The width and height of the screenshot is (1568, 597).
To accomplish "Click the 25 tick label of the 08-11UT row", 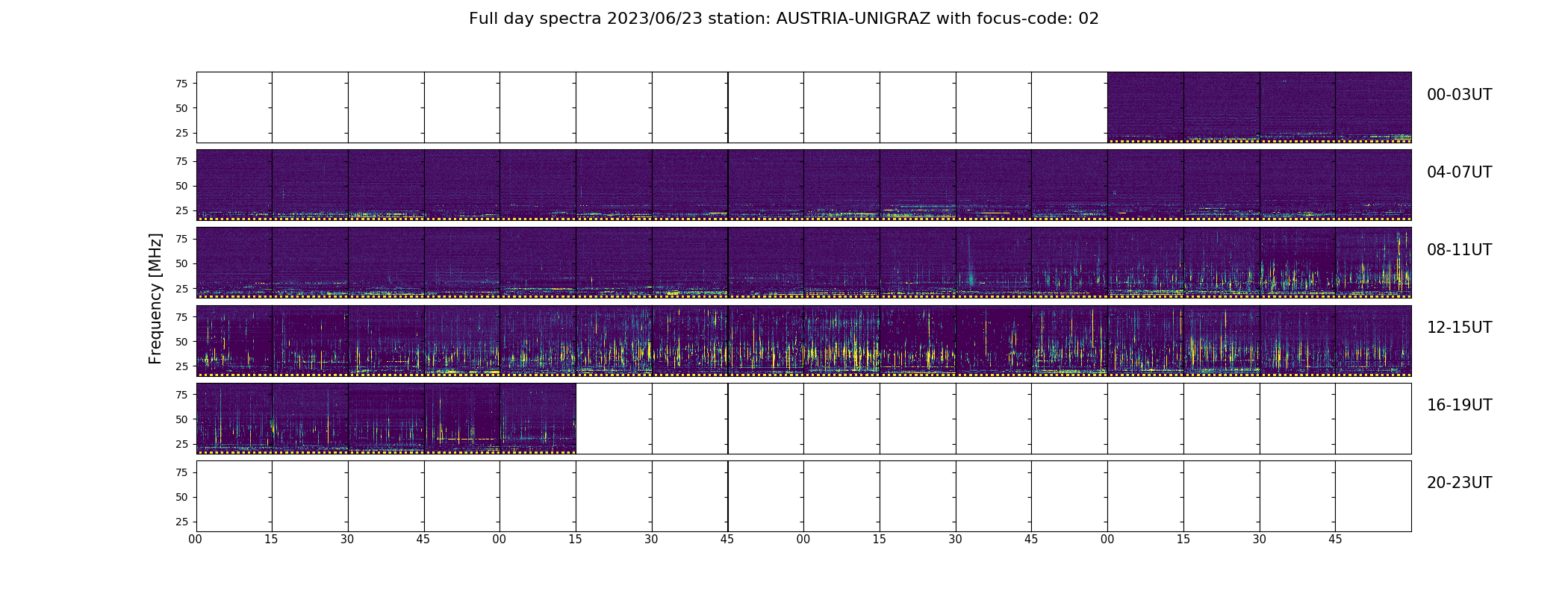I will (181, 288).
